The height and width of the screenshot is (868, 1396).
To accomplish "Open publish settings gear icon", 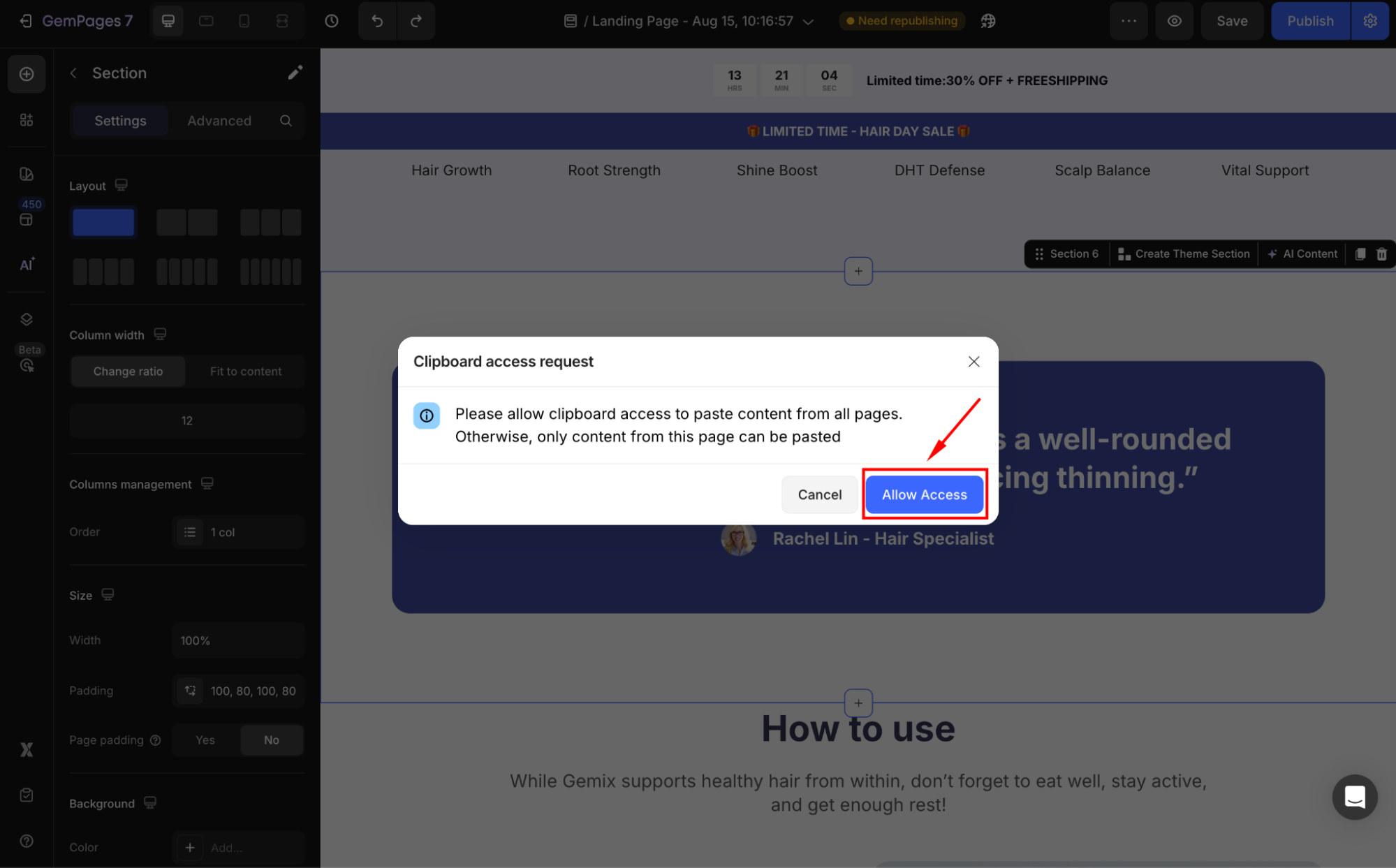I will point(1370,21).
